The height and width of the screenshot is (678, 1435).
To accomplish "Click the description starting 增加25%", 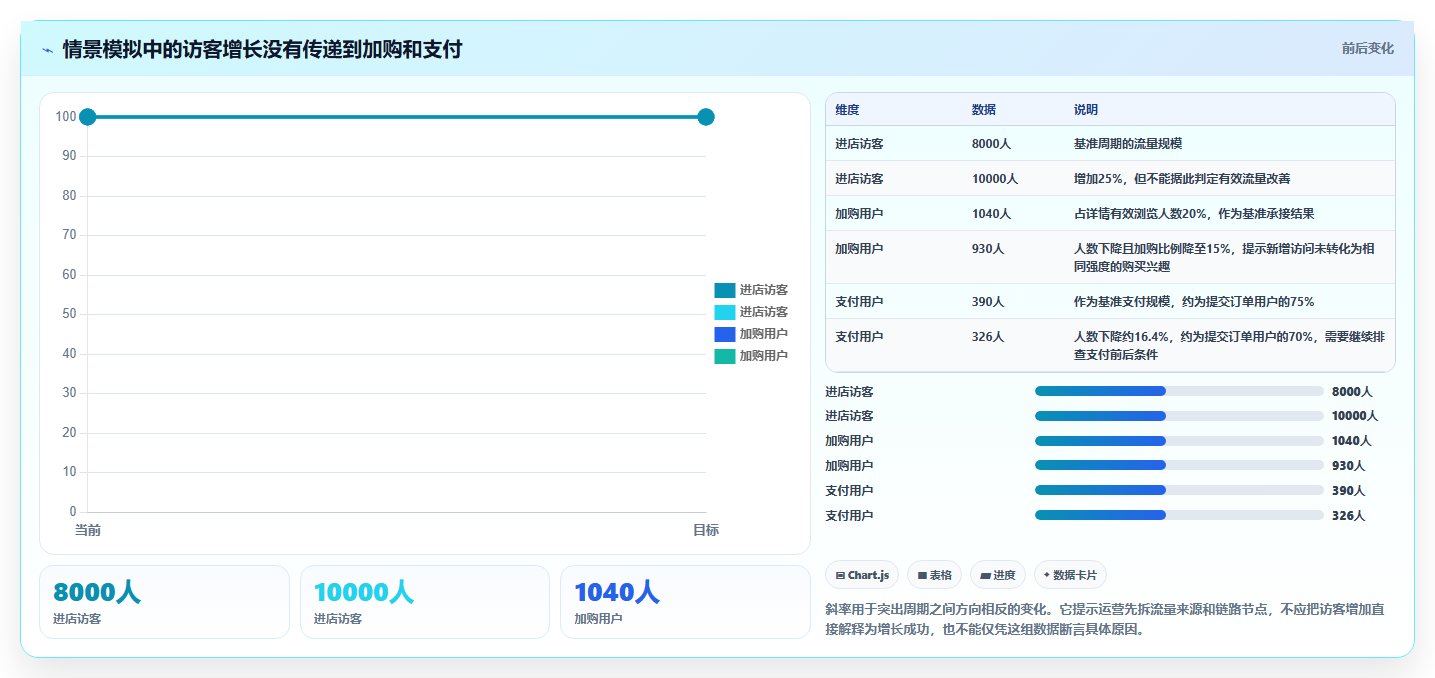I will (1182, 179).
